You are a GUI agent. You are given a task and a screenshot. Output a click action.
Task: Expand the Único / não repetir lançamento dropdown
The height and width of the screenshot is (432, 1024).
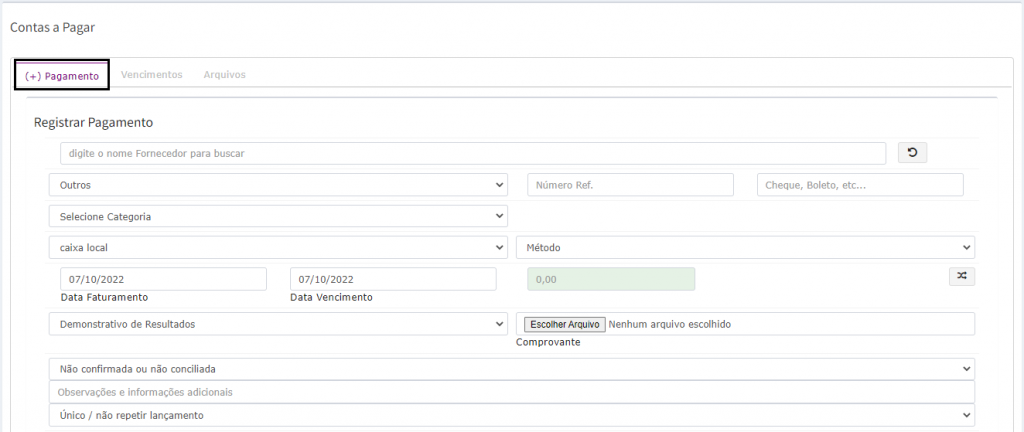point(511,415)
